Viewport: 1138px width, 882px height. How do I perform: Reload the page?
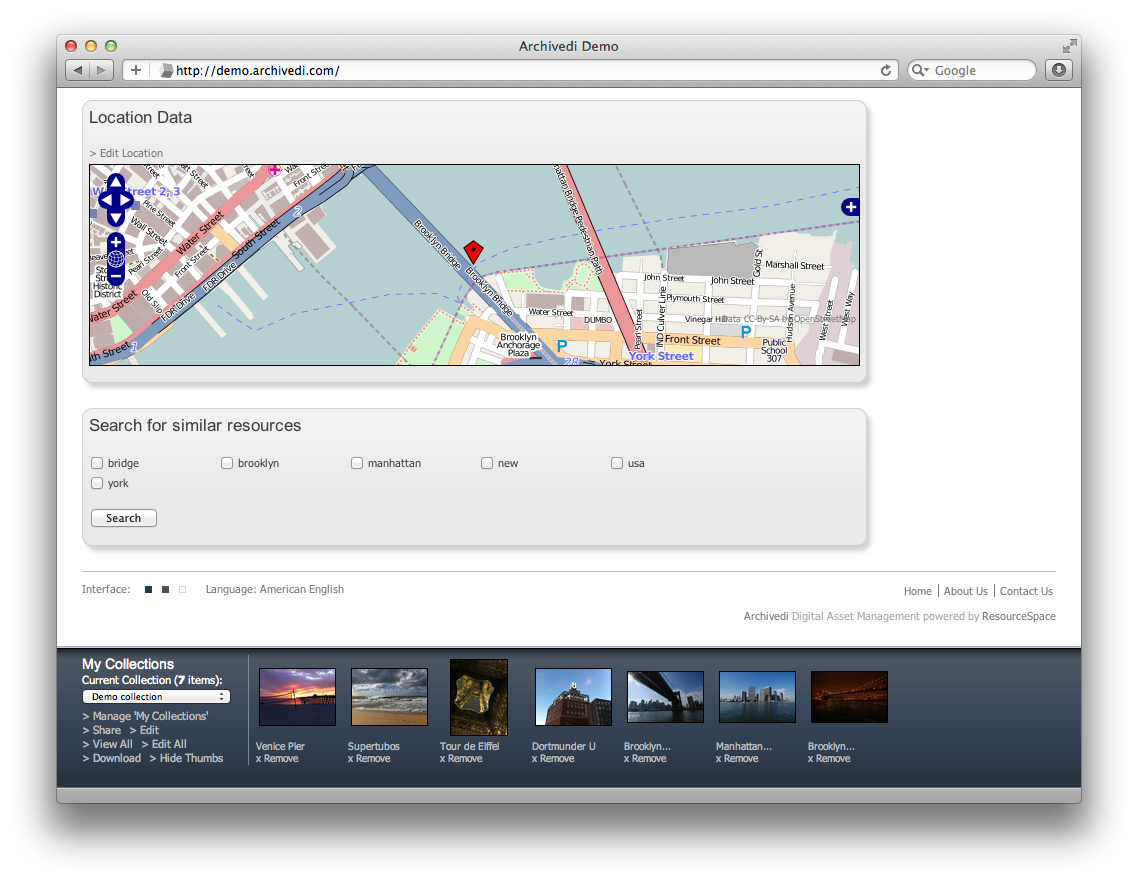coord(885,70)
